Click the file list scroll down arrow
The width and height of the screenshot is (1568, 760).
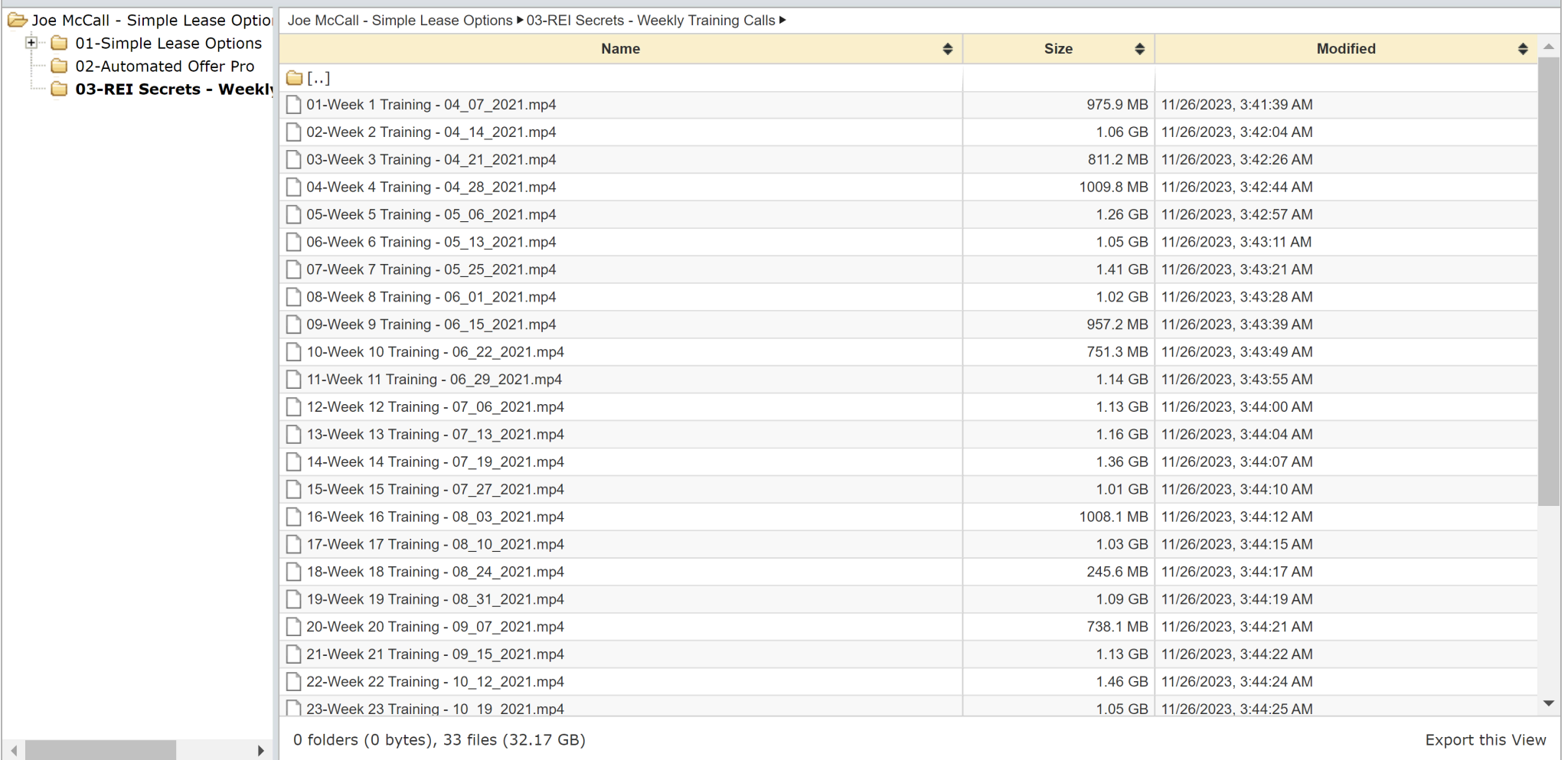pos(1548,703)
